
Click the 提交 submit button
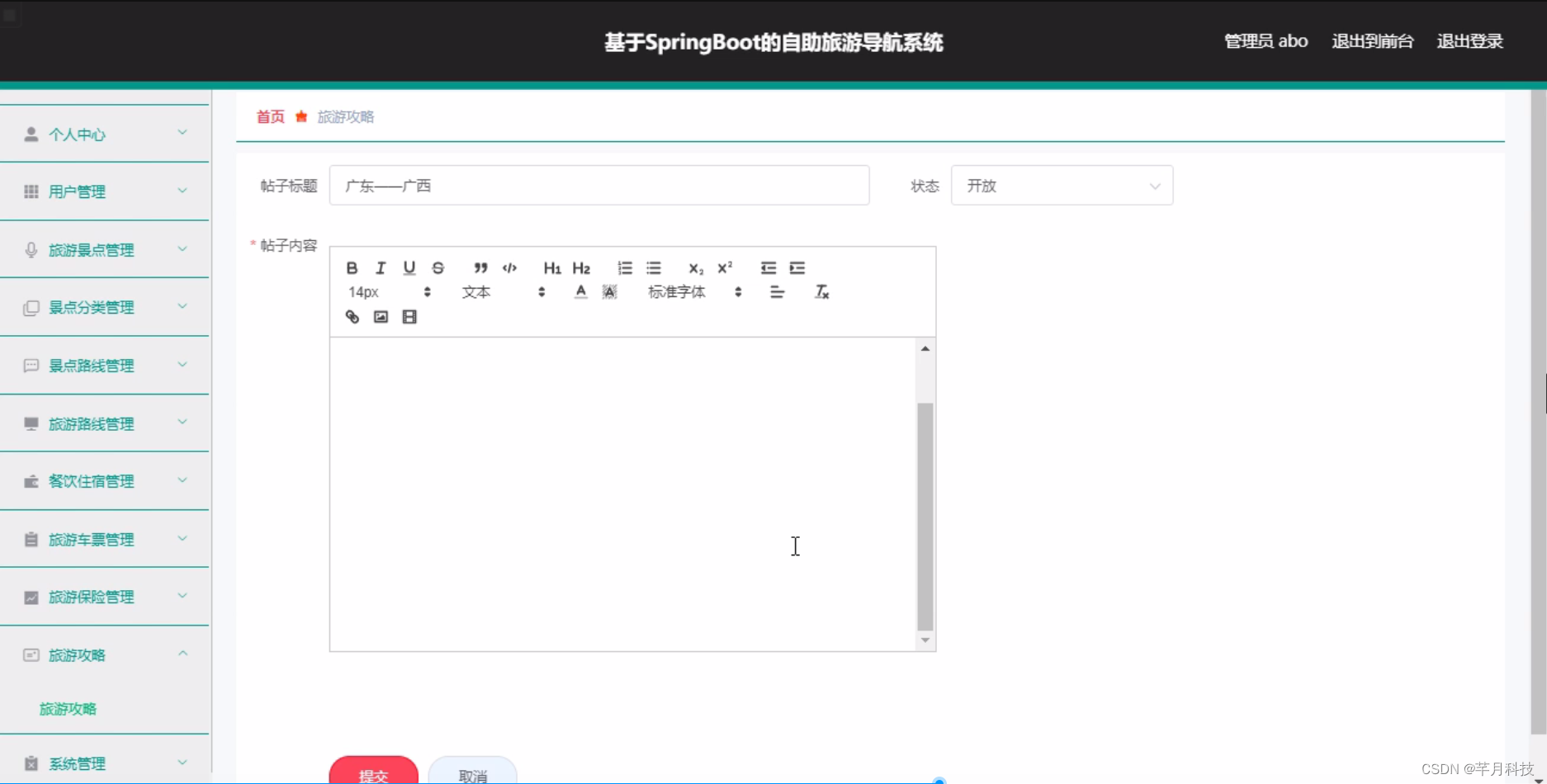tap(373, 774)
